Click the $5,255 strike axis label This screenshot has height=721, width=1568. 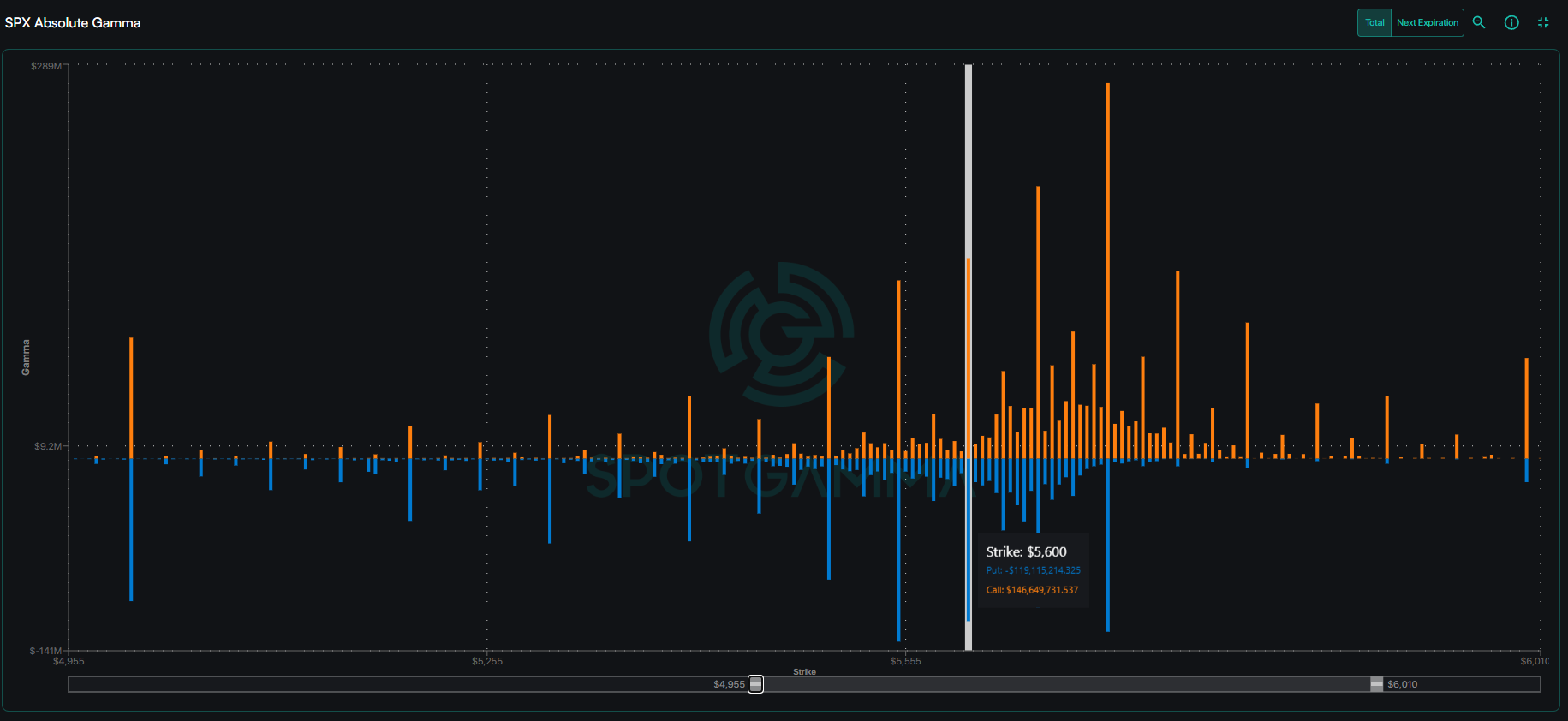(487, 661)
